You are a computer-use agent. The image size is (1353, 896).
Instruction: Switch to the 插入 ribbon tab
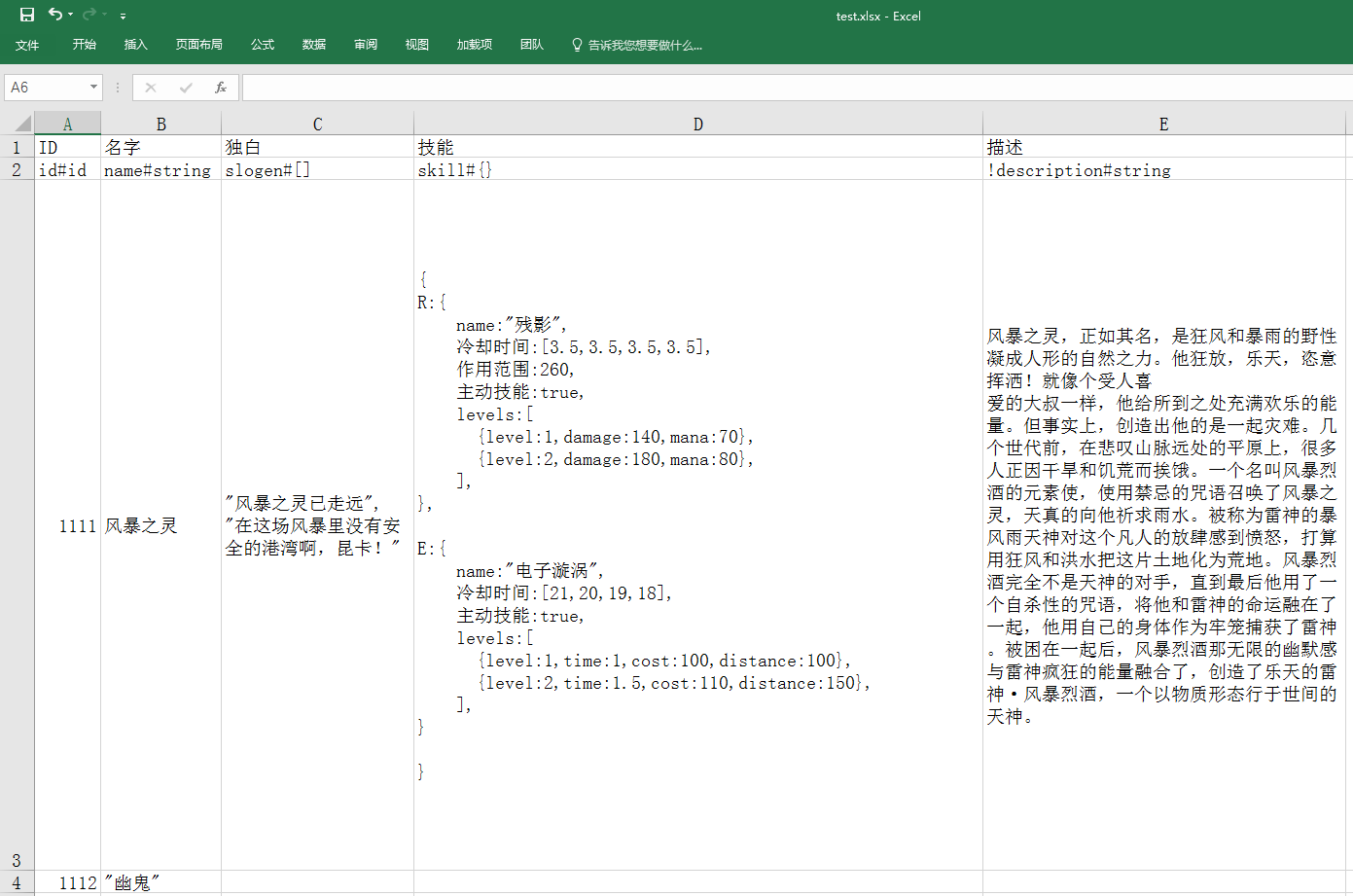tap(136, 45)
